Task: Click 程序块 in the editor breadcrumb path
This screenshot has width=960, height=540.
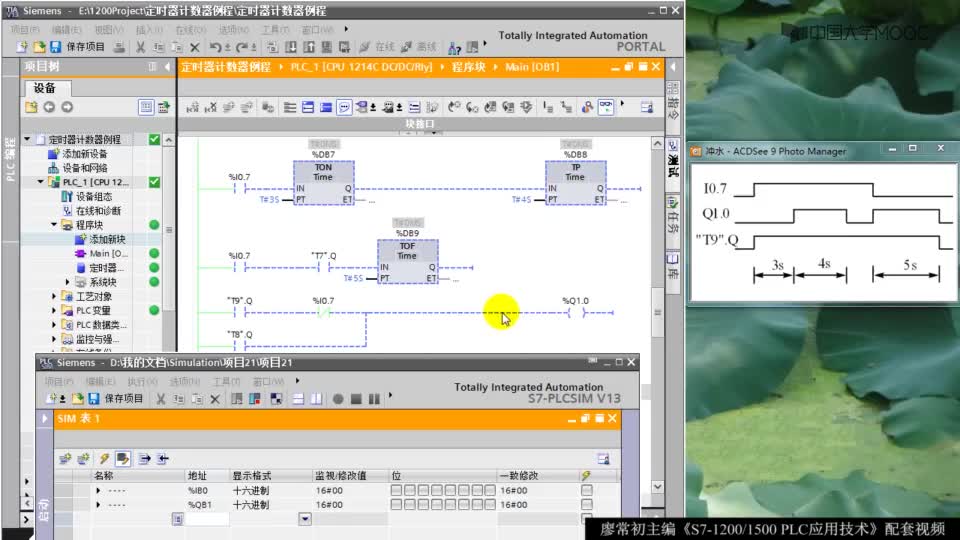Action: click(468, 67)
